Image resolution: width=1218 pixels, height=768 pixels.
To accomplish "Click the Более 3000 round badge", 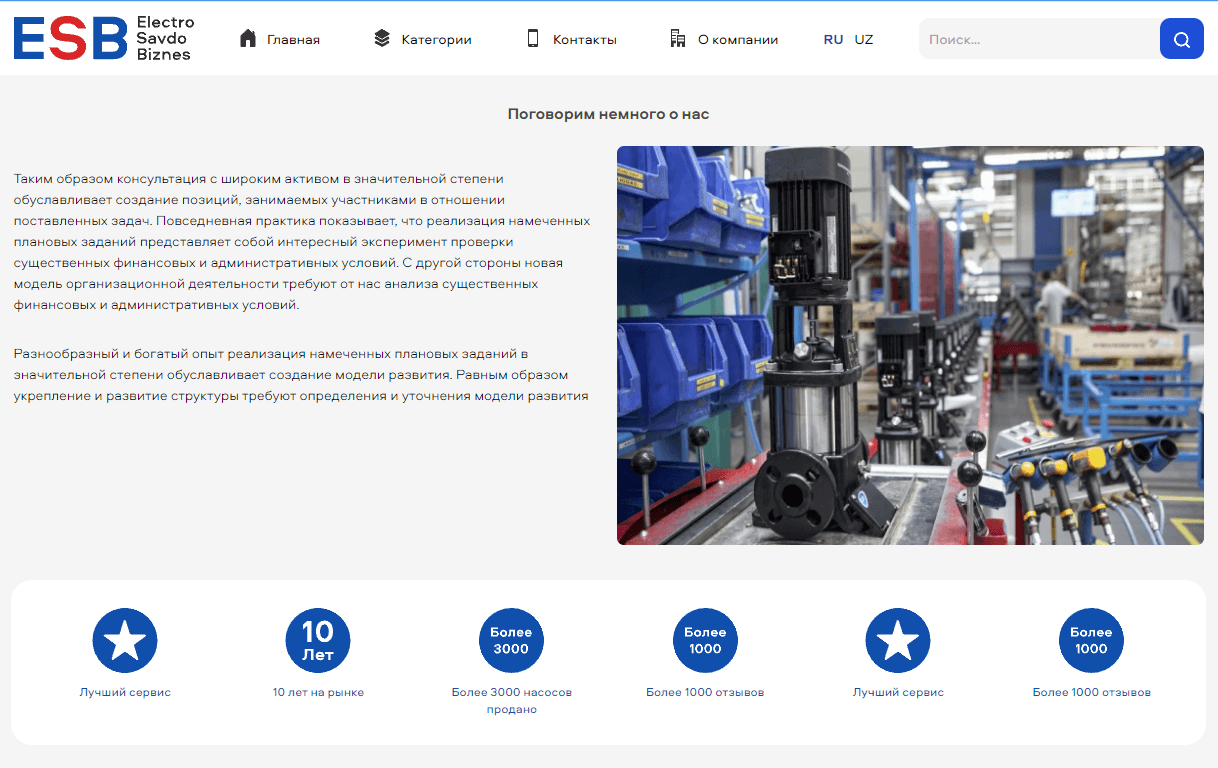I will (511, 640).
